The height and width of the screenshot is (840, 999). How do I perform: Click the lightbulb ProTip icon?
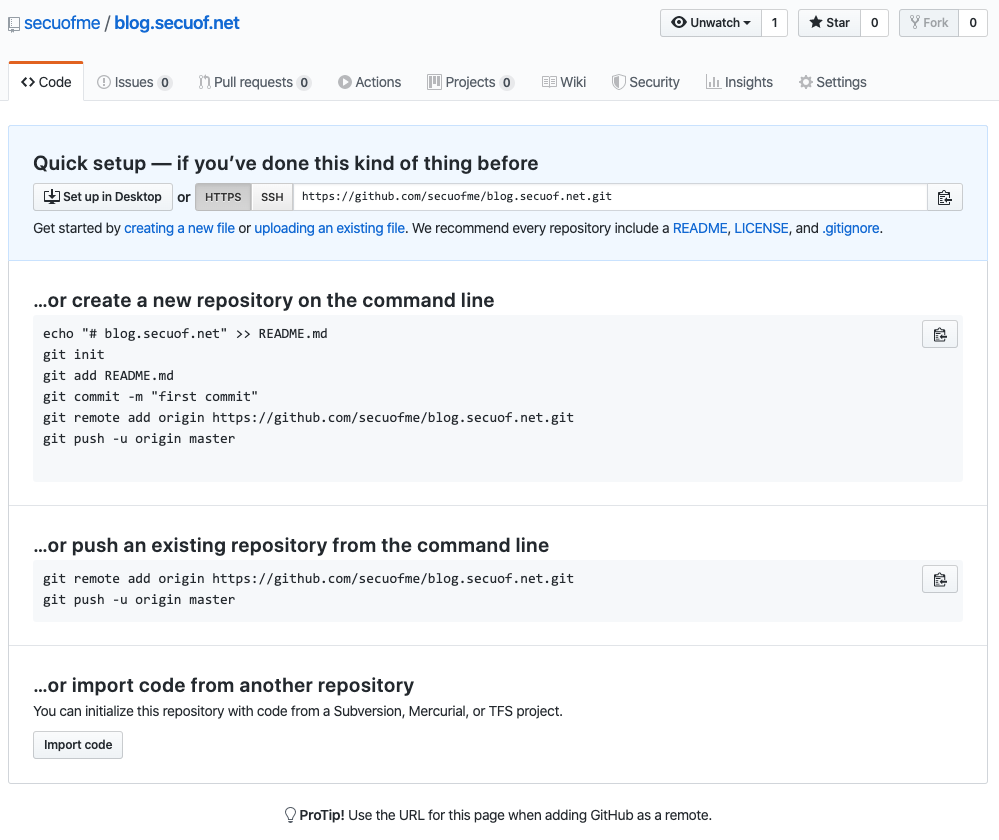coord(290,815)
